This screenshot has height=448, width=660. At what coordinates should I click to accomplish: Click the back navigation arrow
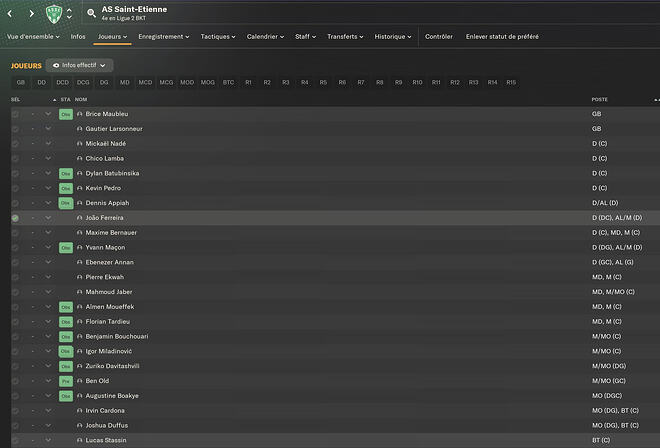(10, 13)
